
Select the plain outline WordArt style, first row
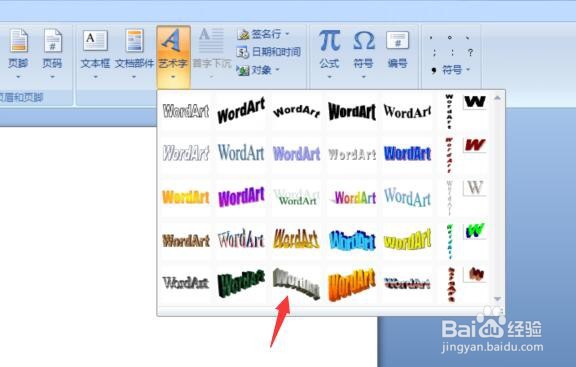click(x=186, y=111)
